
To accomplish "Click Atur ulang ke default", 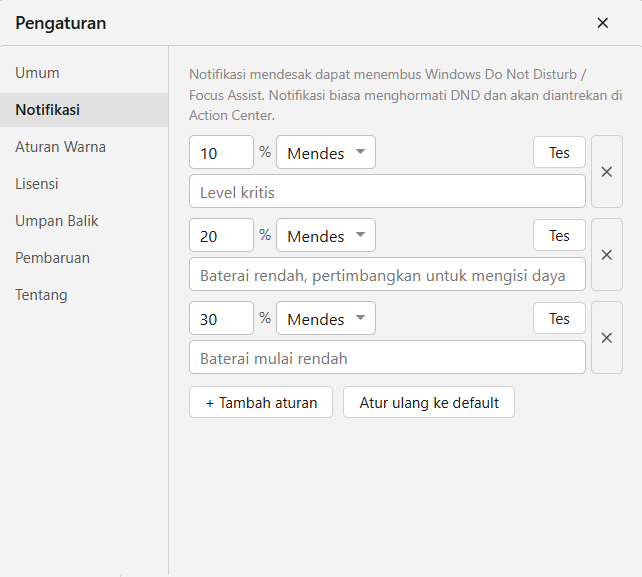I will pos(429,402).
